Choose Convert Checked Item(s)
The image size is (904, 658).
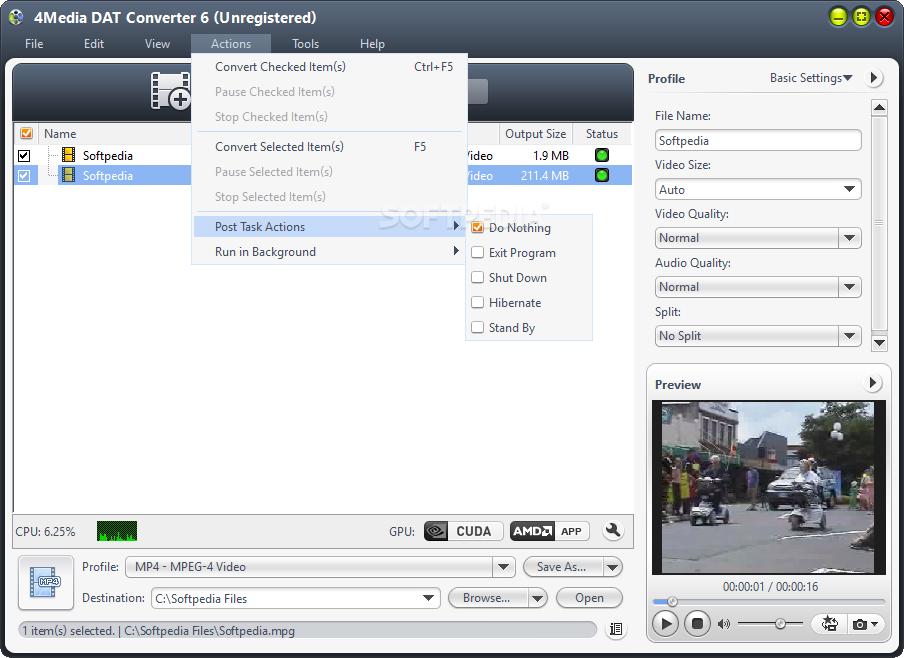330,67
